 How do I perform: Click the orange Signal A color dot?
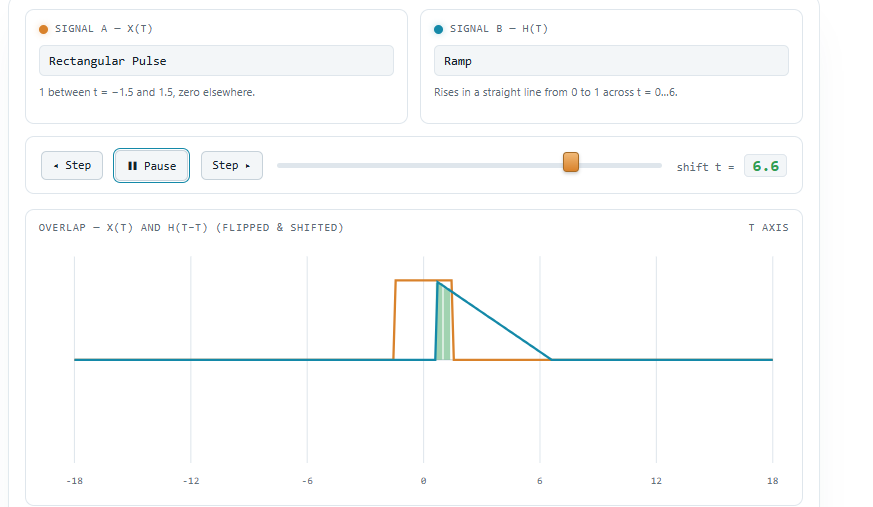click(43, 29)
